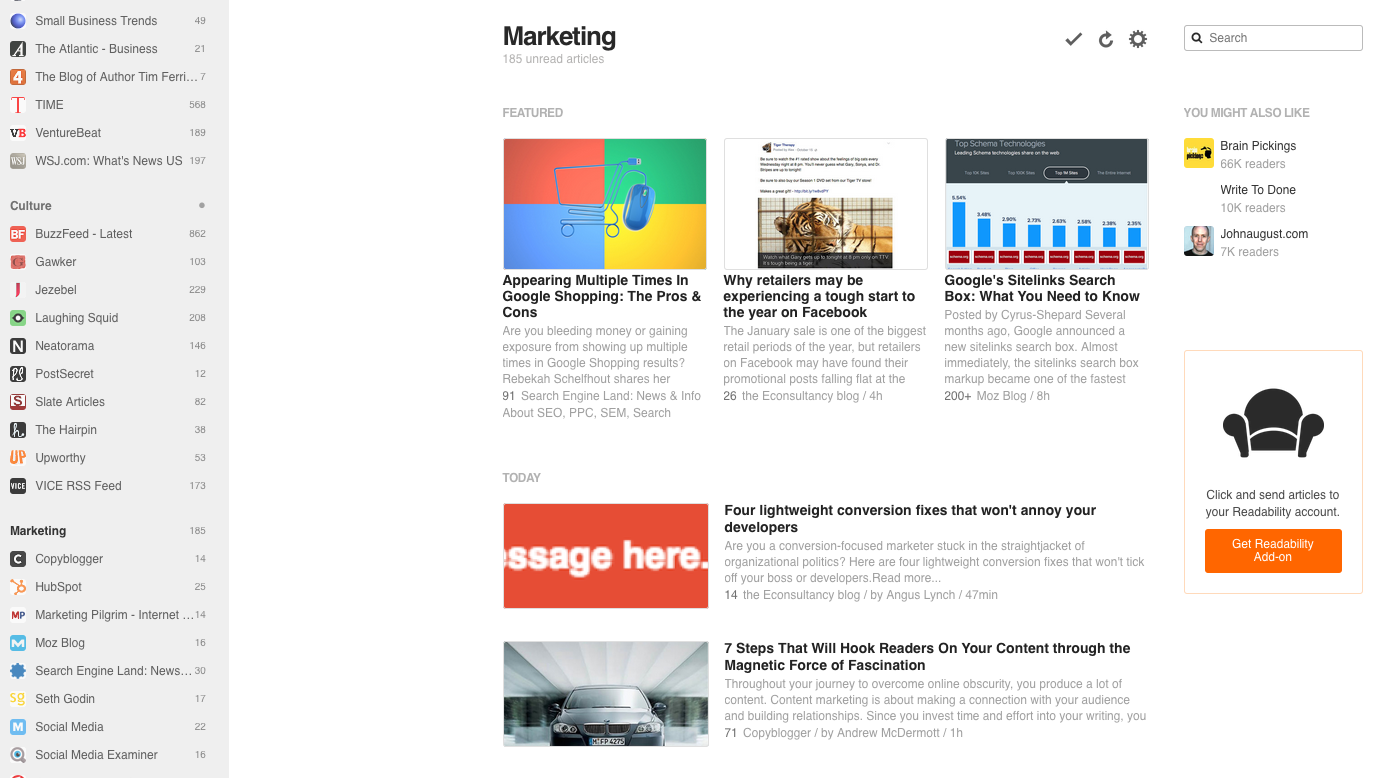The image size is (1392, 778).
Task: Click the Upworthy feed icon
Action: pos(18,458)
